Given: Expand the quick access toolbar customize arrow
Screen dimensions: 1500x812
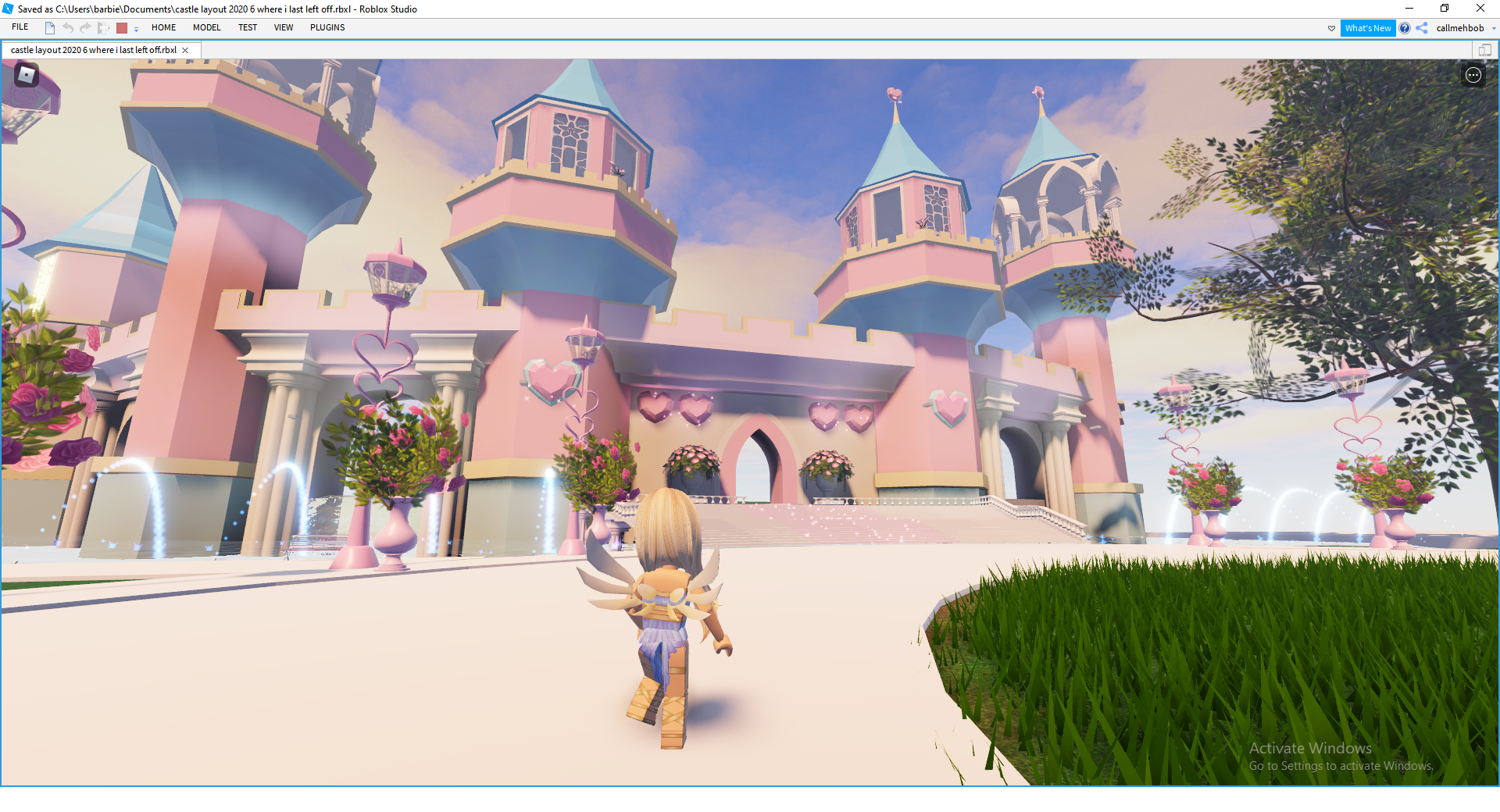Looking at the screenshot, I should pos(136,29).
